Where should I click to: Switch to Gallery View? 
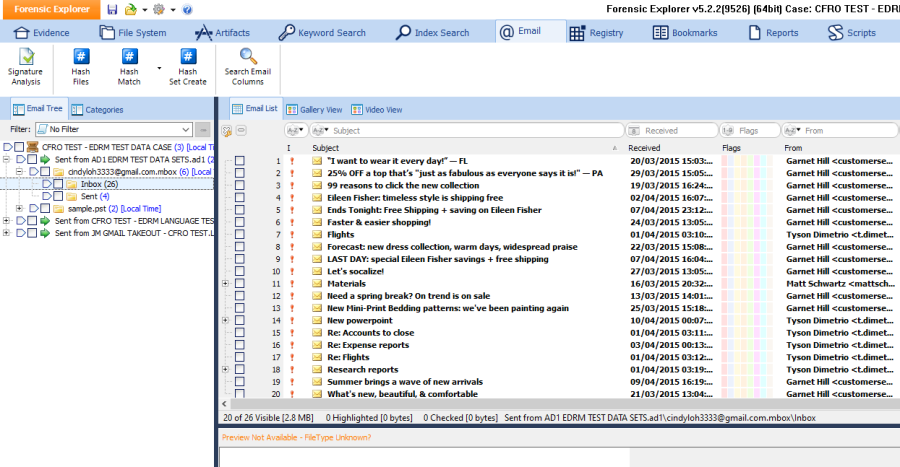(x=314, y=109)
